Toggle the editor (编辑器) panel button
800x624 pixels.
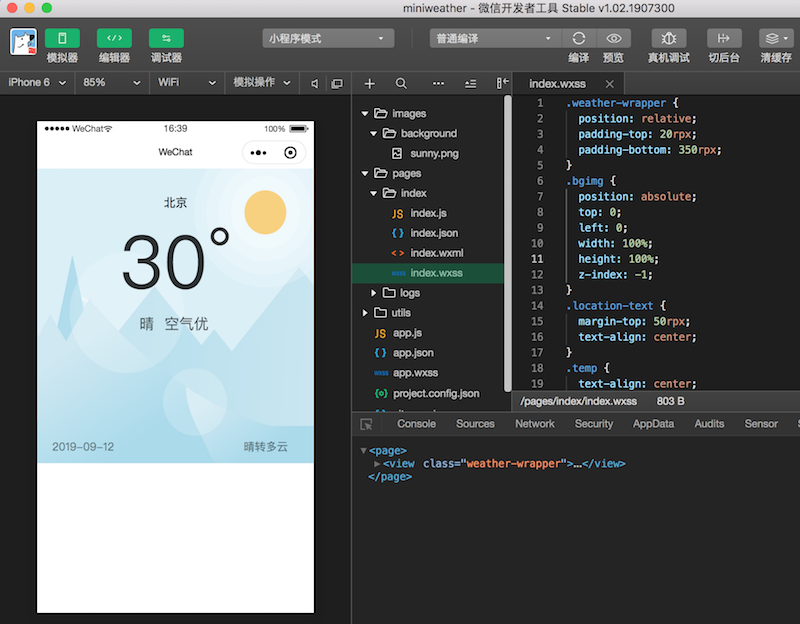coord(114,39)
